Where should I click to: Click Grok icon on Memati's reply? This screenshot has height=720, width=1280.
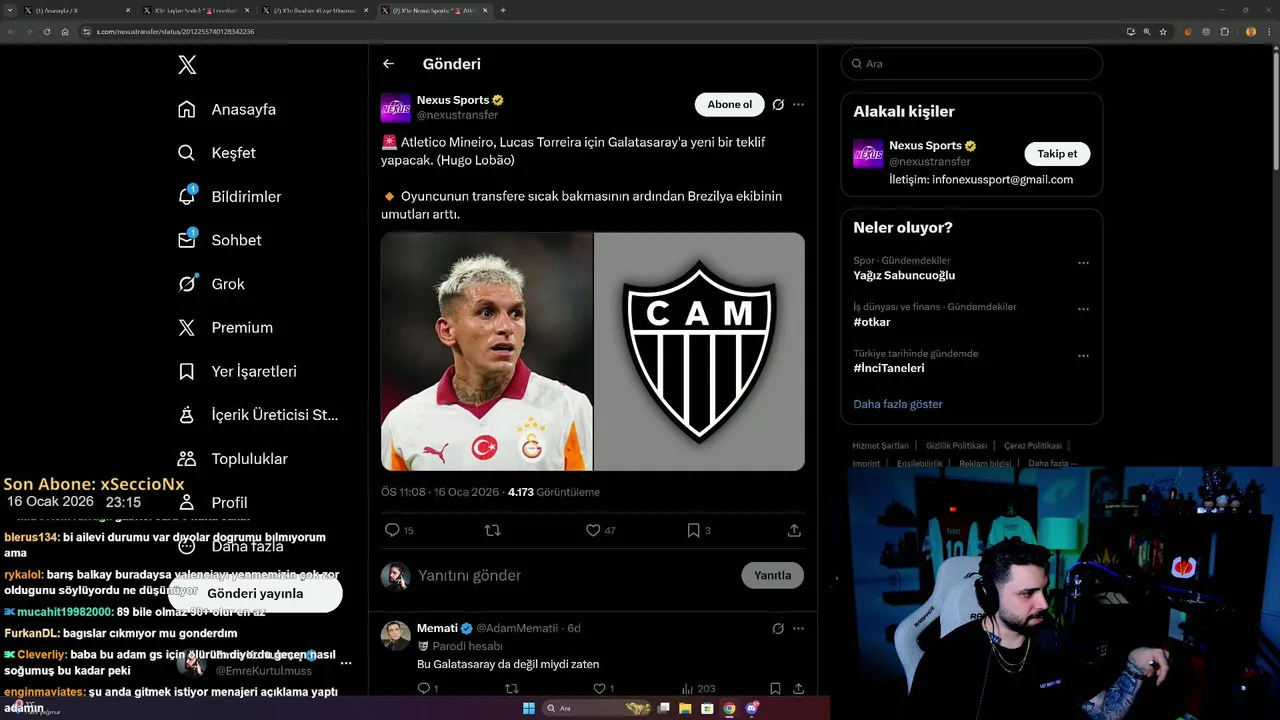click(778, 628)
